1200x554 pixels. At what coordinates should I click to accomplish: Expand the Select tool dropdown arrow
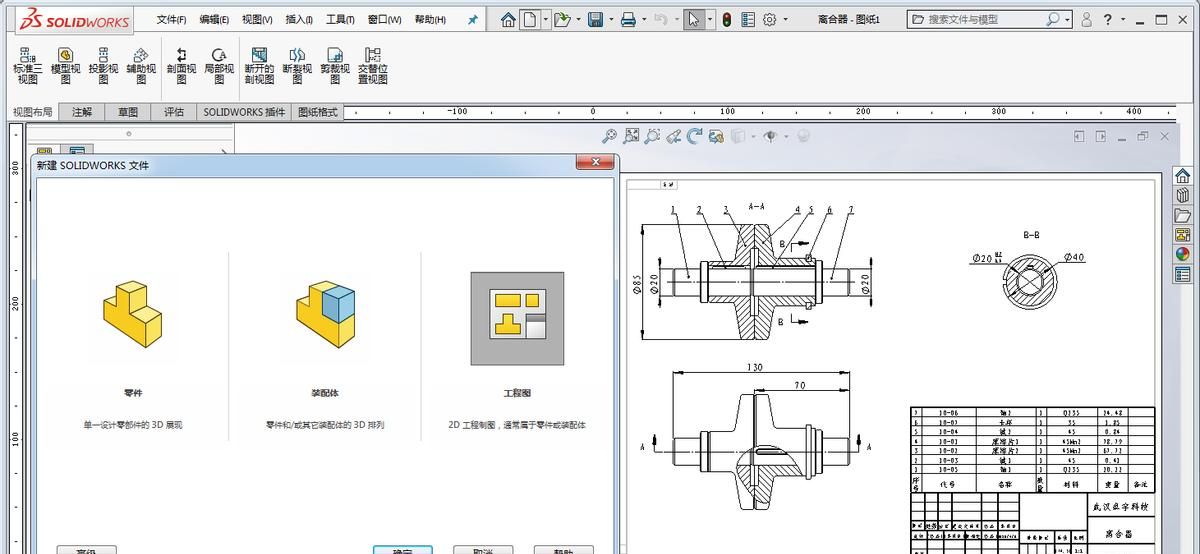pos(710,19)
